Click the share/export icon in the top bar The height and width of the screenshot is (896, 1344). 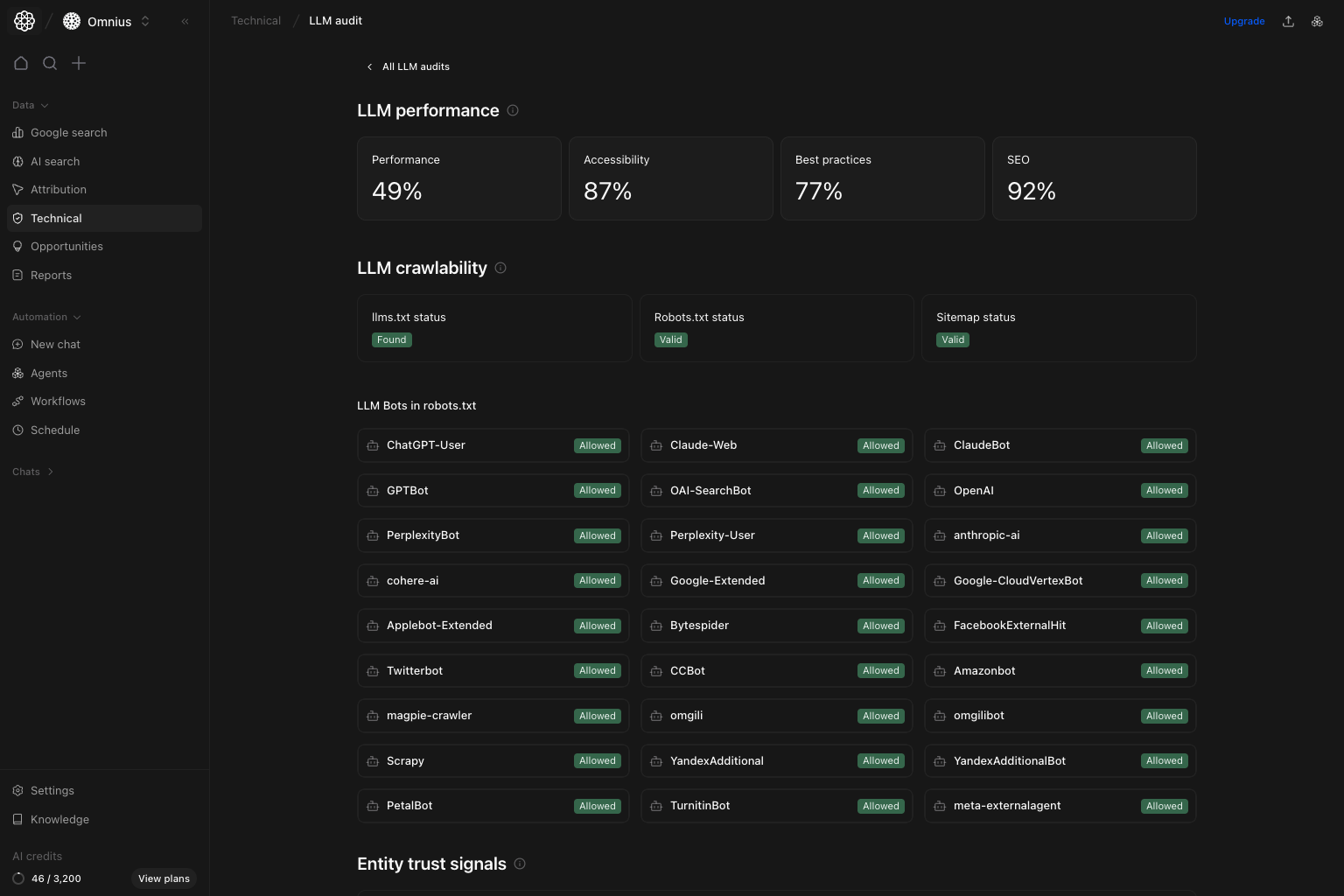point(1288,21)
